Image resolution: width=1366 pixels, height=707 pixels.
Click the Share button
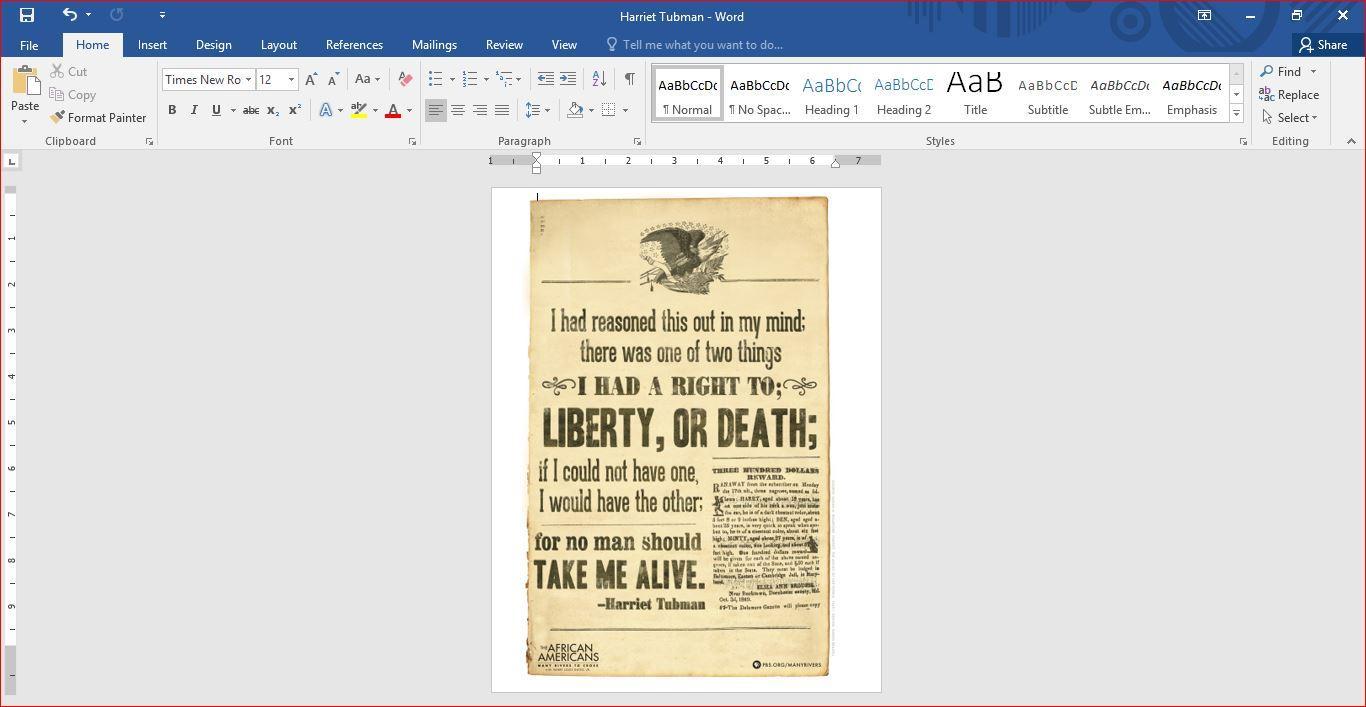(1322, 45)
